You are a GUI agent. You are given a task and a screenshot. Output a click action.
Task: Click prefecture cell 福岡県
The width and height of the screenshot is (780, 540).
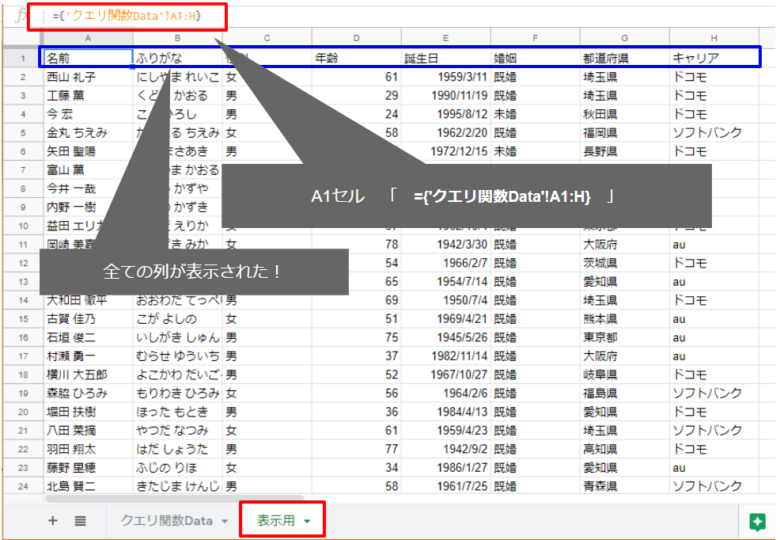coord(625,133)
